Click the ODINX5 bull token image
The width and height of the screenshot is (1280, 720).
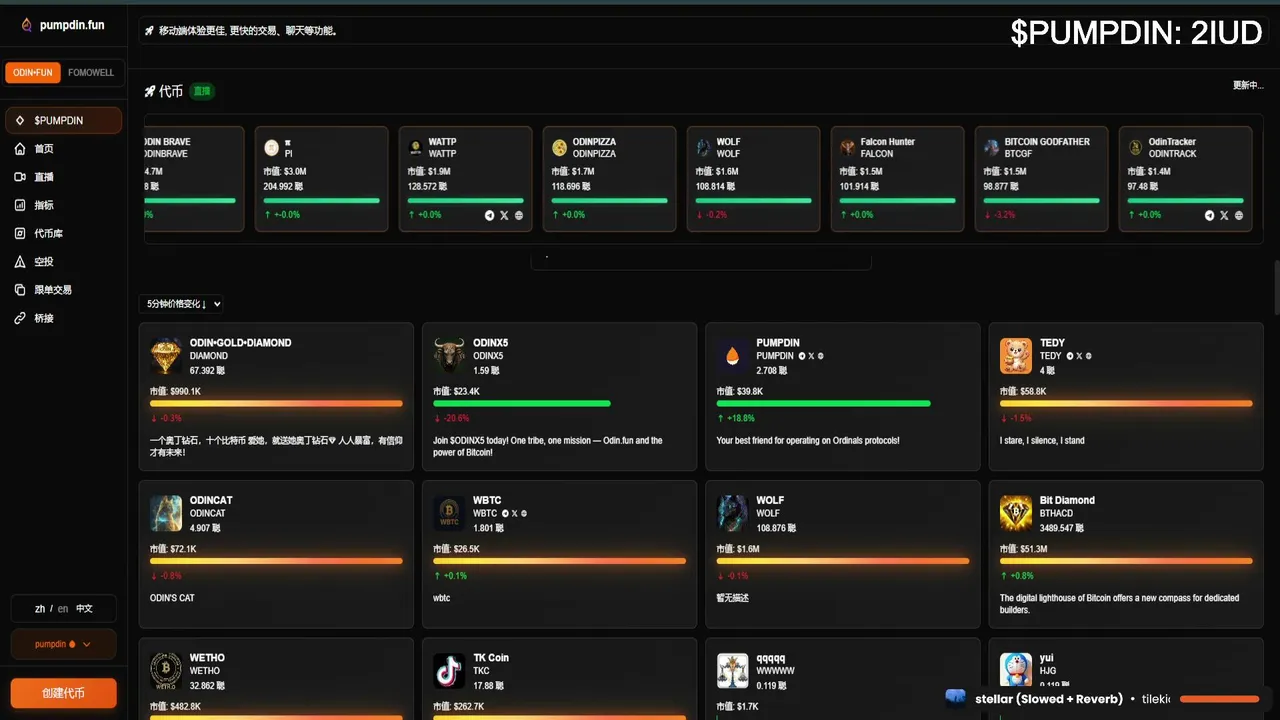click(449, 356)
